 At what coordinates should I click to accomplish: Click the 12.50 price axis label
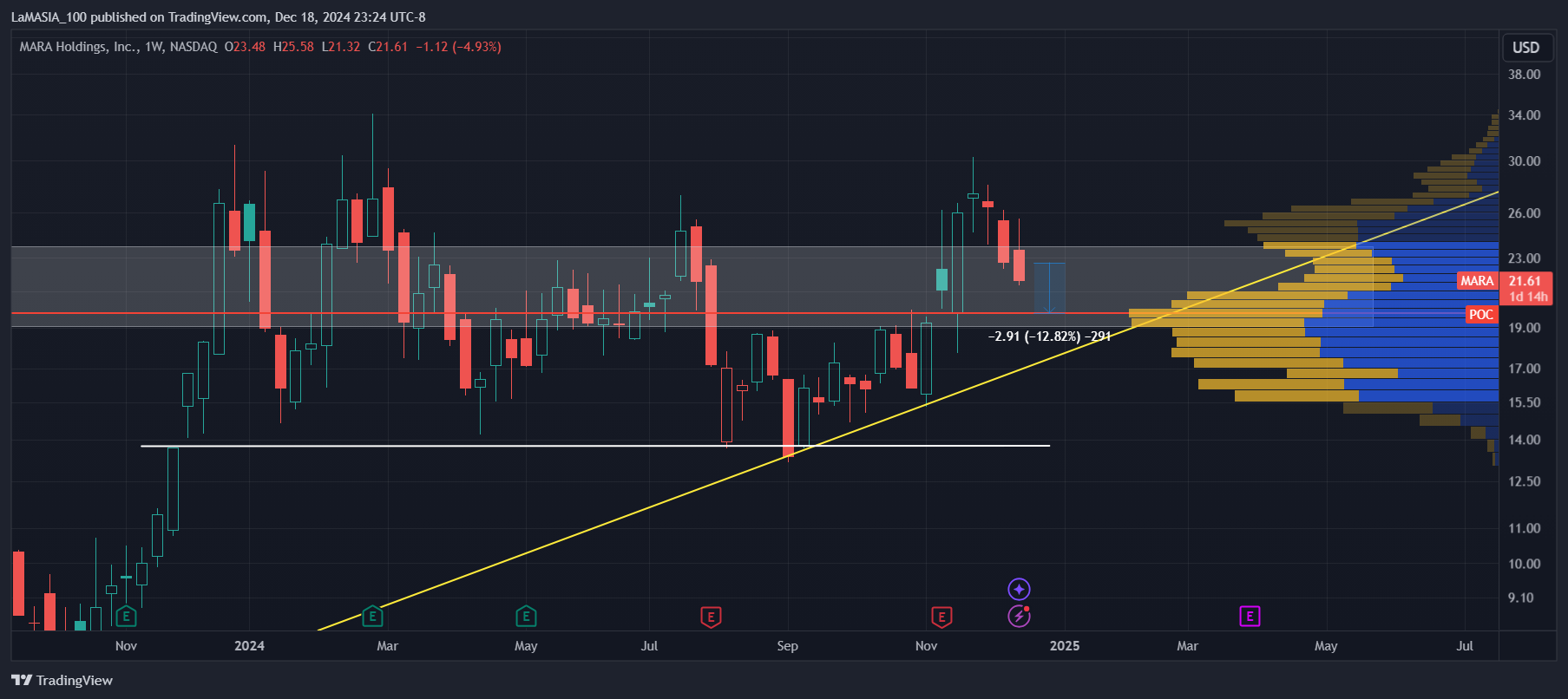1525,481
